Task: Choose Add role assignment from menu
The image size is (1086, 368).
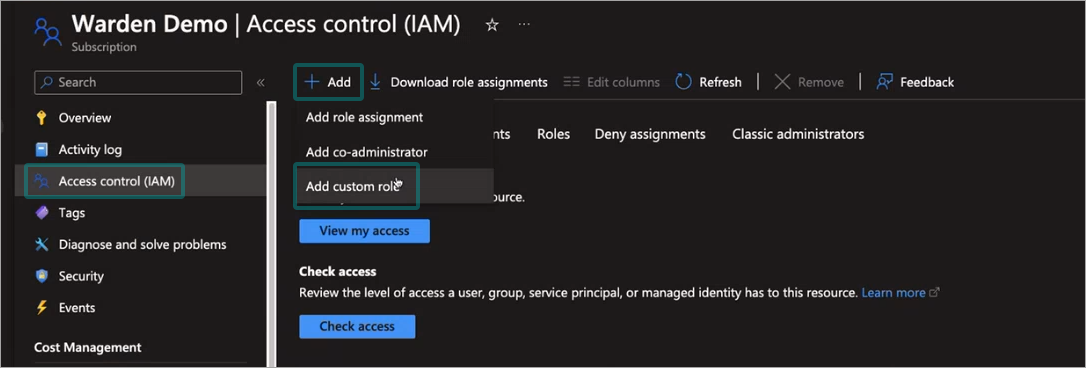Action: (x=364, y=118)
